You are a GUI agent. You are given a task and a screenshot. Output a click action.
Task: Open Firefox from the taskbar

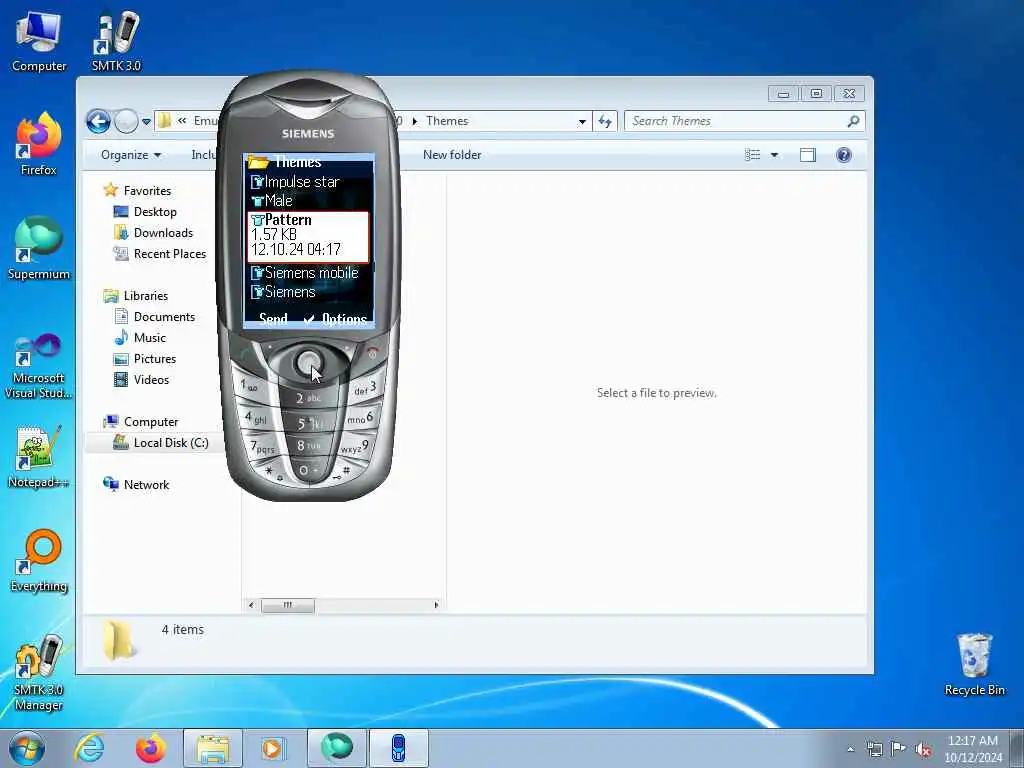pos(150,748)
